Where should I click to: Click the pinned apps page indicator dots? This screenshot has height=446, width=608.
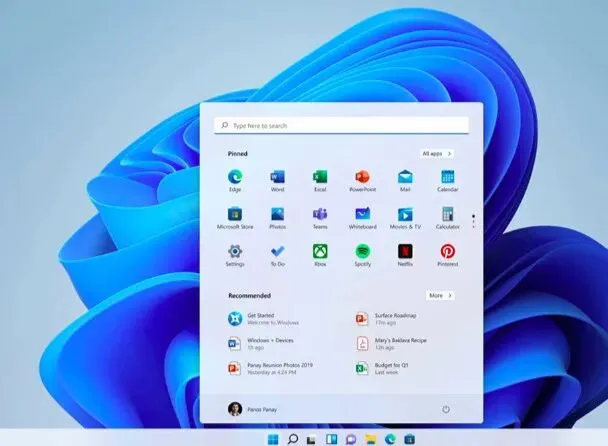473,221
